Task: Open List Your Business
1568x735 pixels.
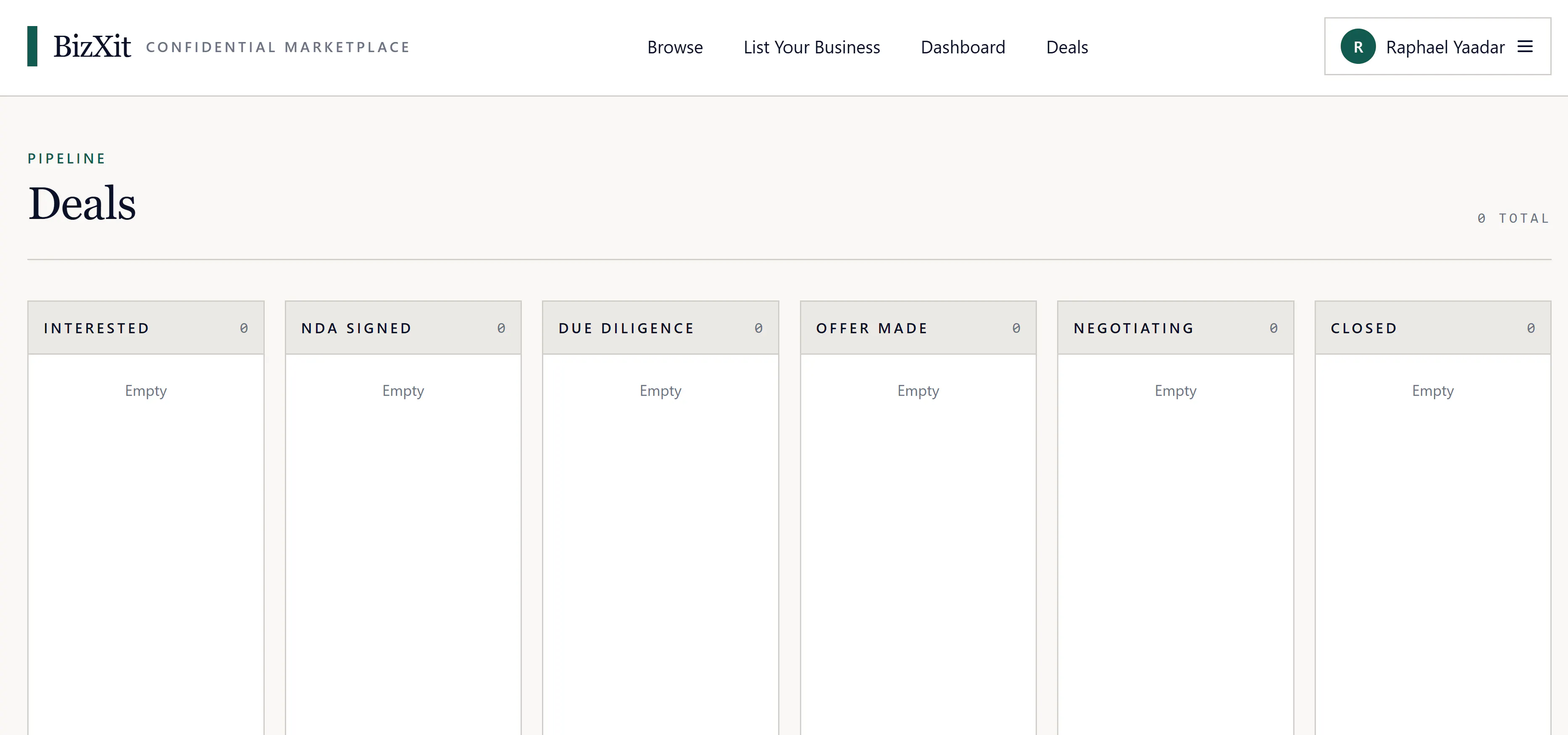Action: 811,47
